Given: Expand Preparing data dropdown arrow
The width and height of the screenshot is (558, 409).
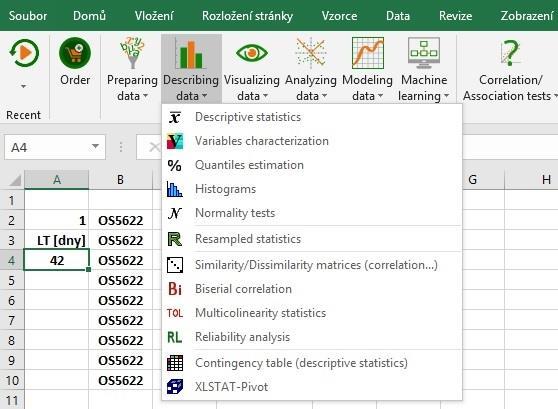Looking at the screenshot, I should pyautogui.click(x=145, y=96).
